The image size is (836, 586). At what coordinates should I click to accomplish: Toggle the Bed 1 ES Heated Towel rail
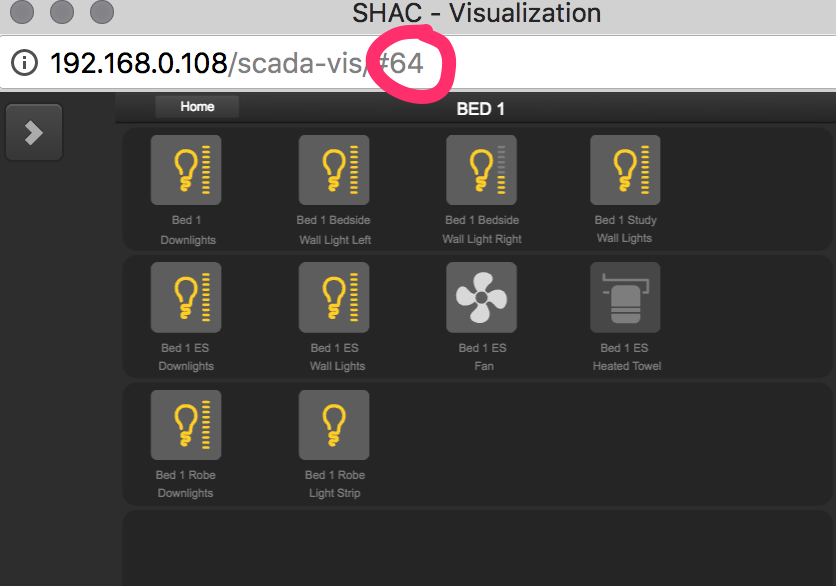coord(625,297)
